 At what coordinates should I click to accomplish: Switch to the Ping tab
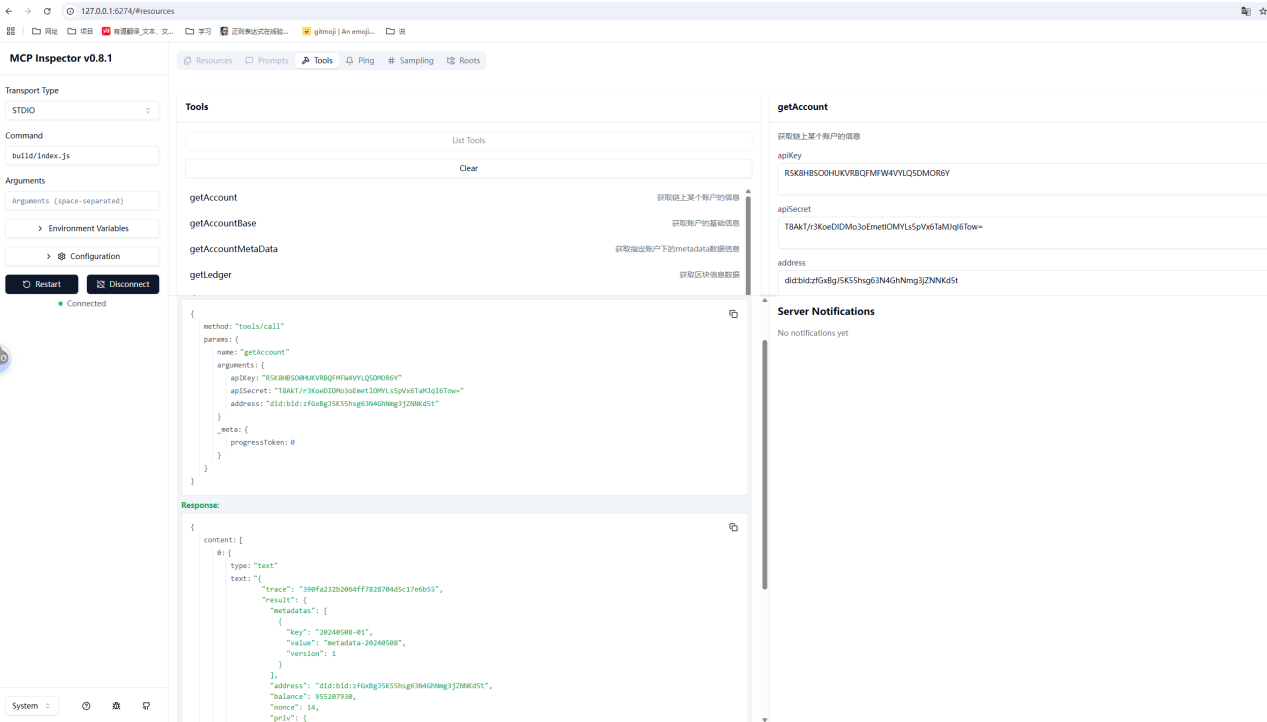tap(360, 61)
